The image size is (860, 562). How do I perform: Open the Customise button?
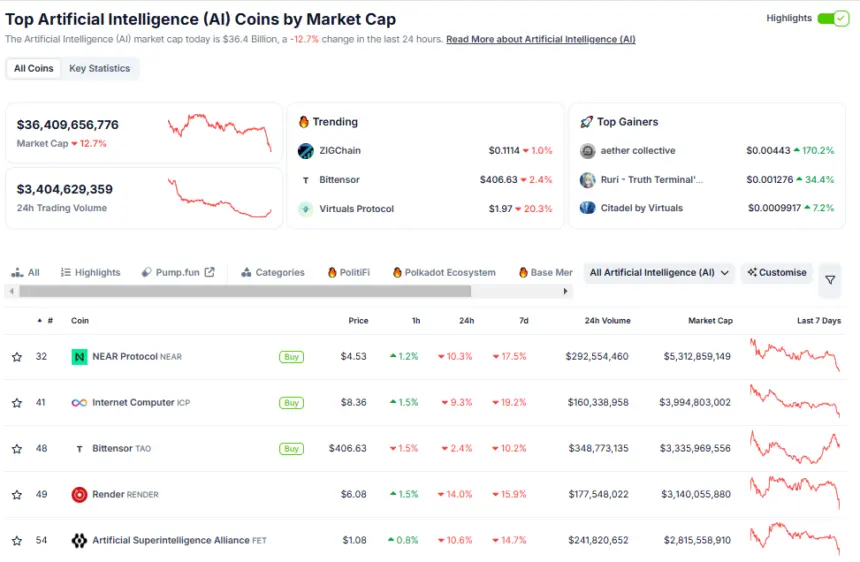tap(777, 272)
